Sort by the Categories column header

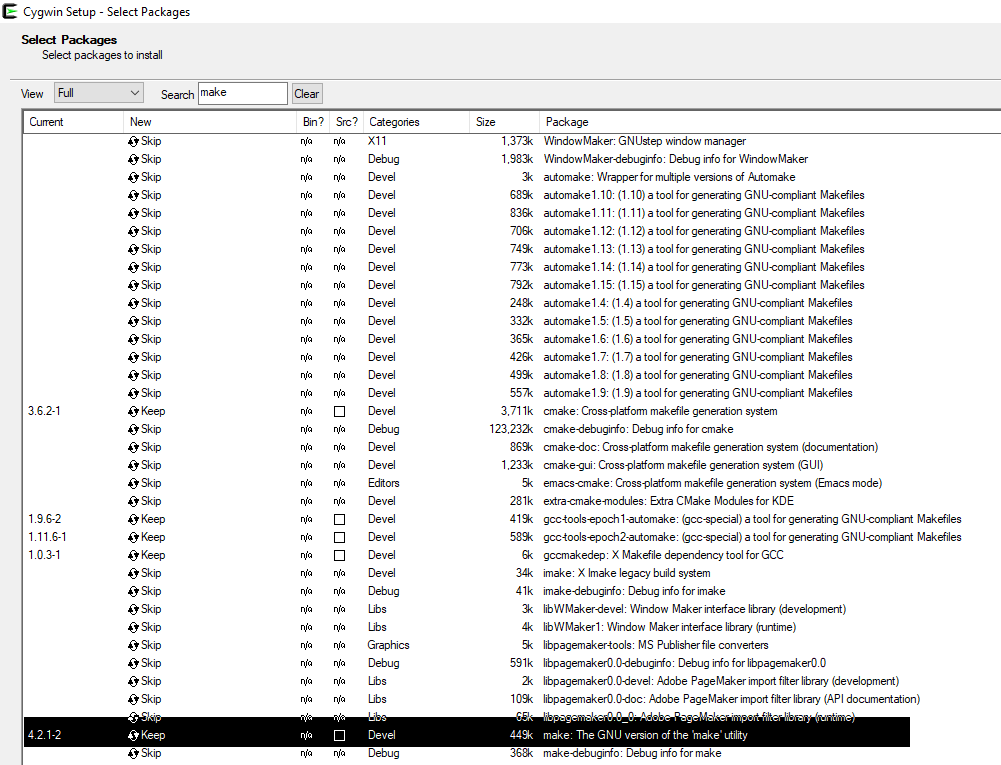pos(417,122)
